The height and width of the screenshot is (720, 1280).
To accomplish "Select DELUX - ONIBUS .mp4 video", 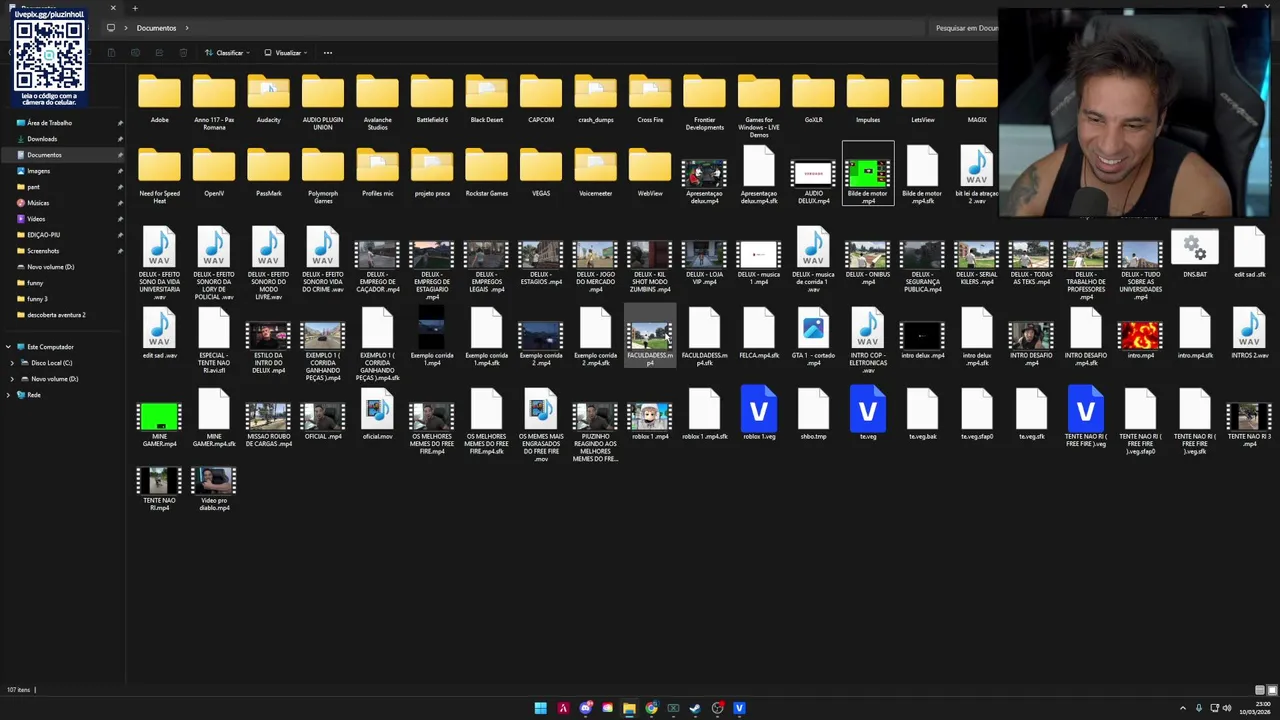I will click(x=867, y=257).
